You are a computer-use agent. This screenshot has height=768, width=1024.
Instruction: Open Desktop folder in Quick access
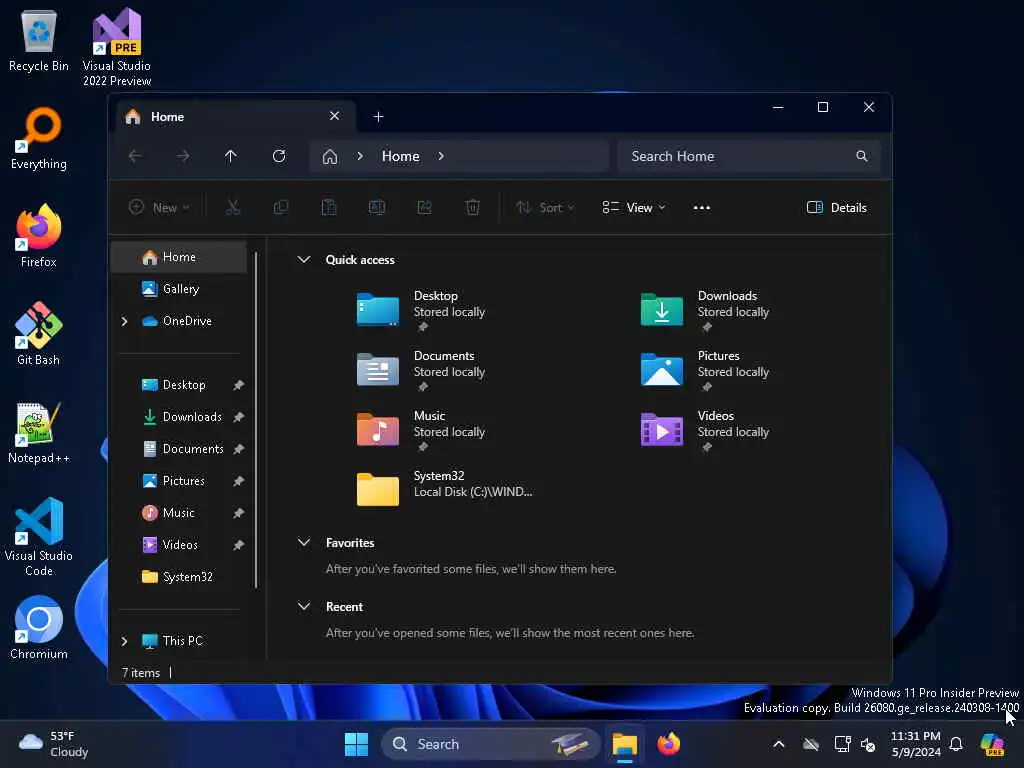pyautogui.click(x=422, y=310)
